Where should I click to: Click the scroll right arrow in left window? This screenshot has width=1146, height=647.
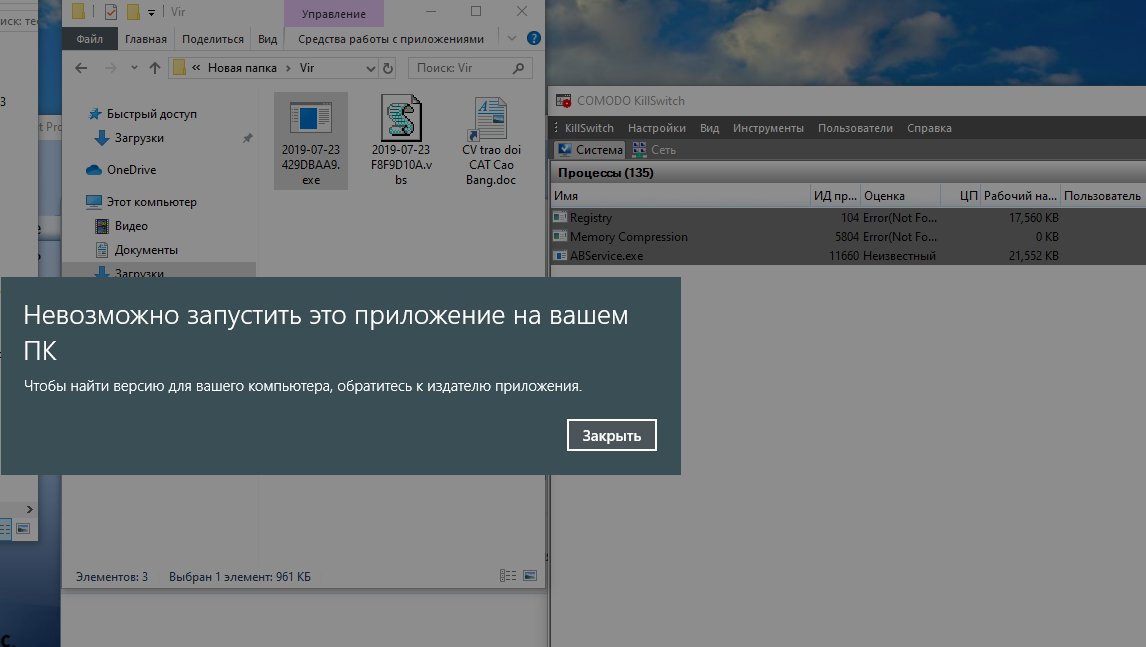click(29, 509)
